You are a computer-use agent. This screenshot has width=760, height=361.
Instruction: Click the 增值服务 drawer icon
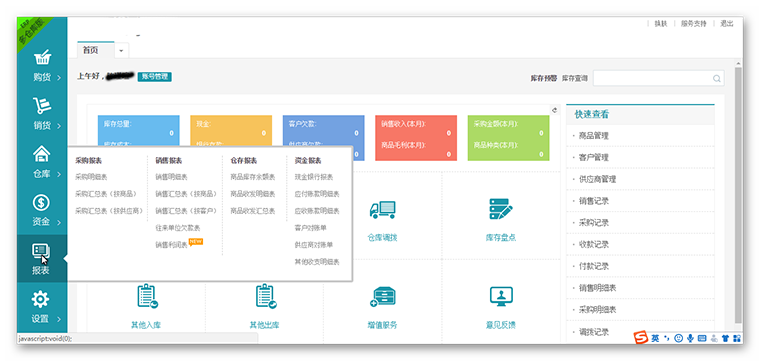(383, 297)
